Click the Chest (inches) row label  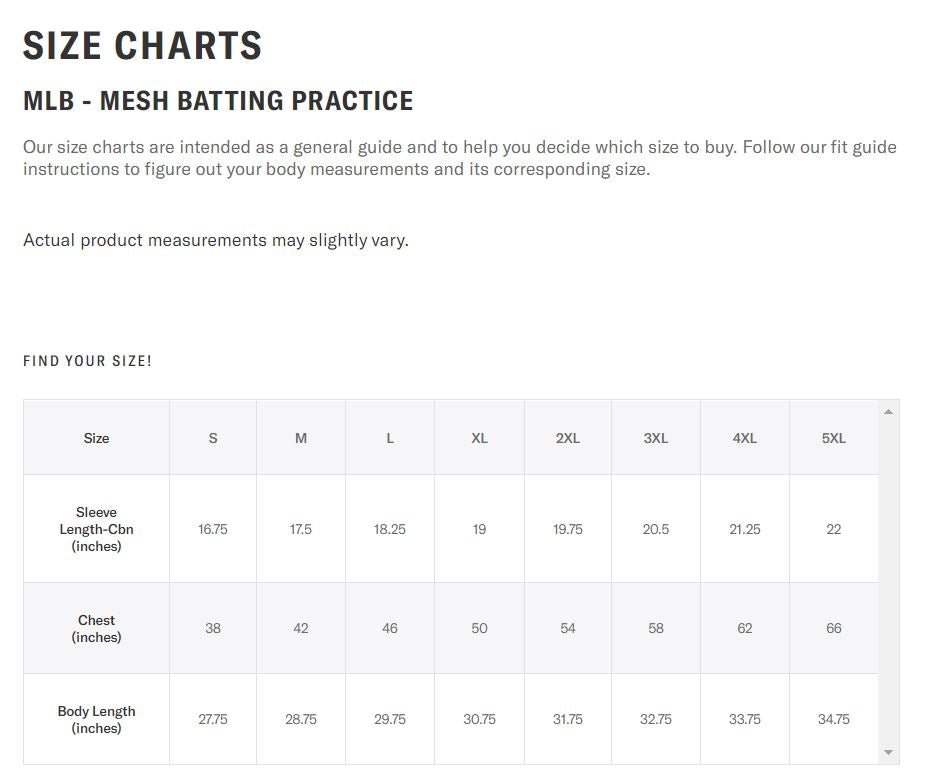tap(97, 628)
